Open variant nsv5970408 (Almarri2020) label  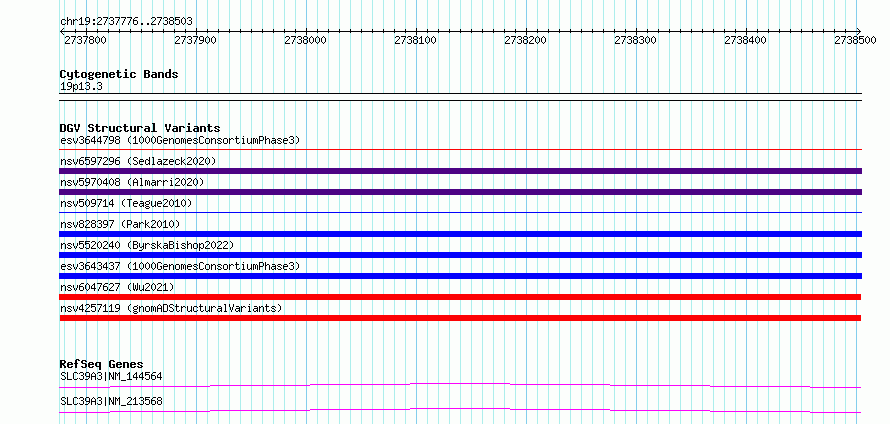tap(132, 182)
